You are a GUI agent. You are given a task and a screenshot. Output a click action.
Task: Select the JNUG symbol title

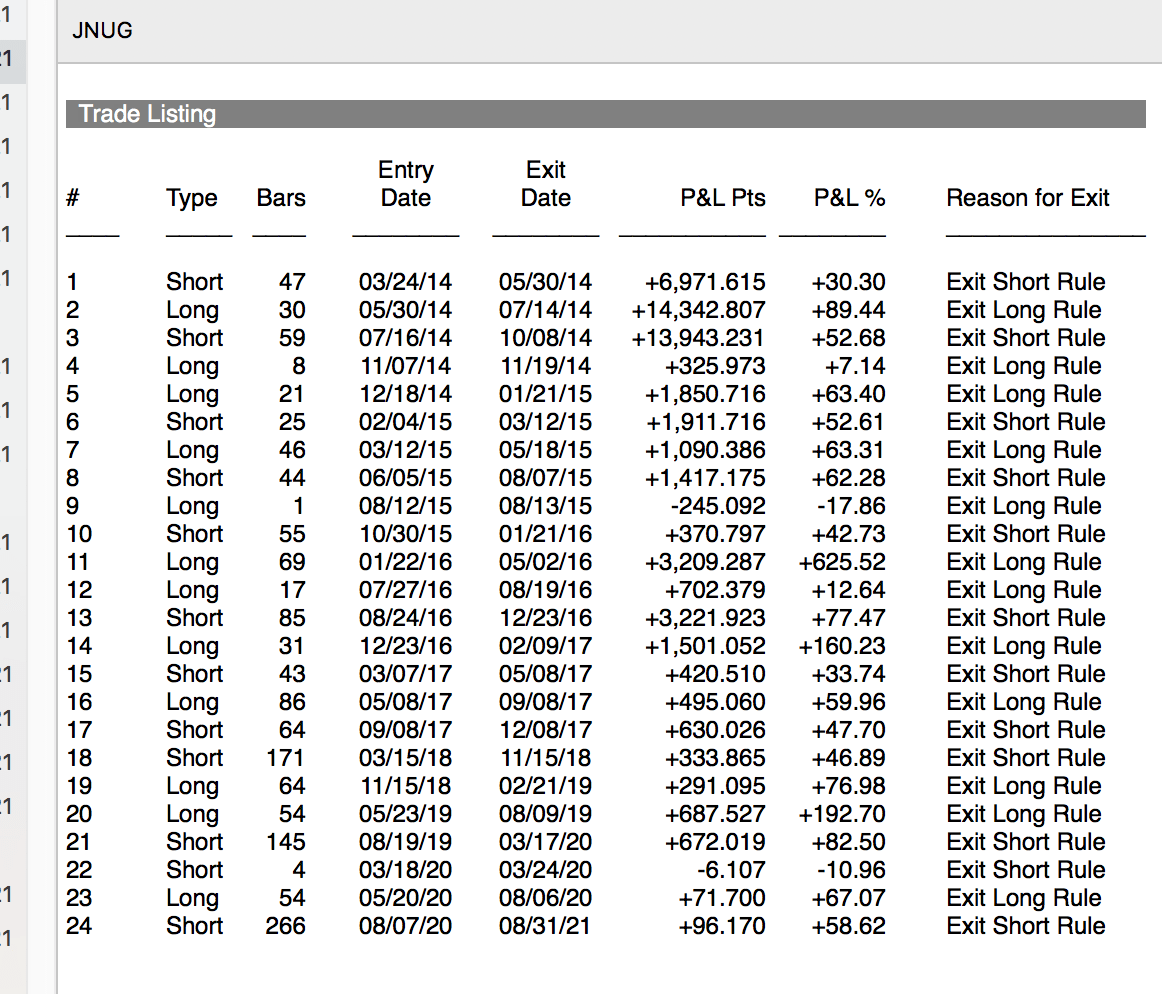coord(102,30)
